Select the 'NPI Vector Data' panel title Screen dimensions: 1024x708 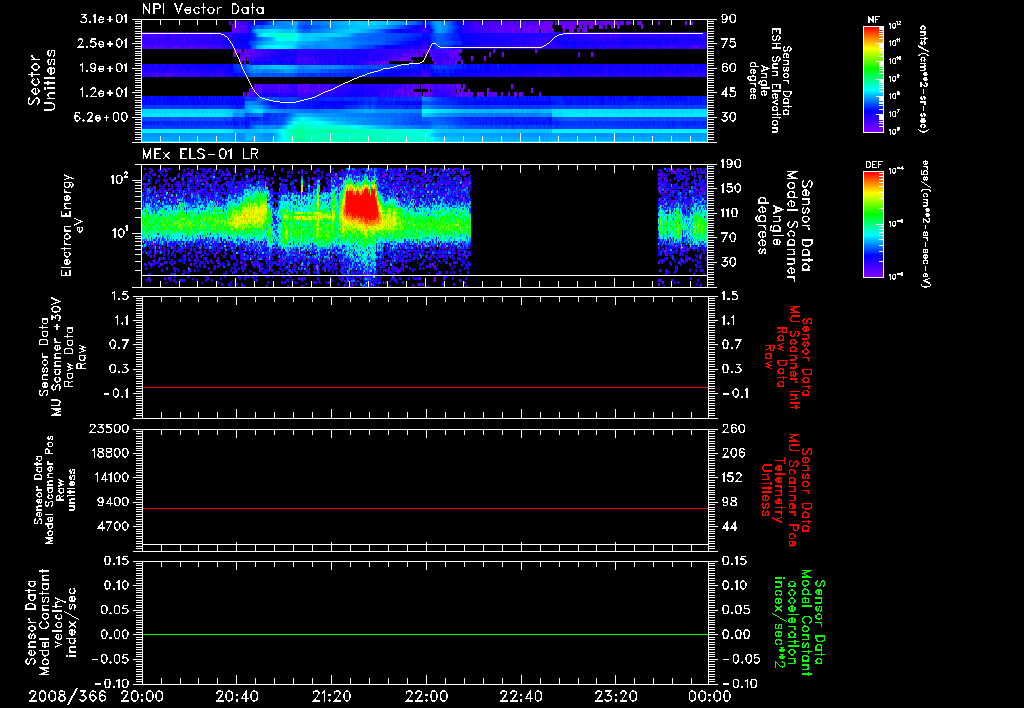click(x=203, y=9)
